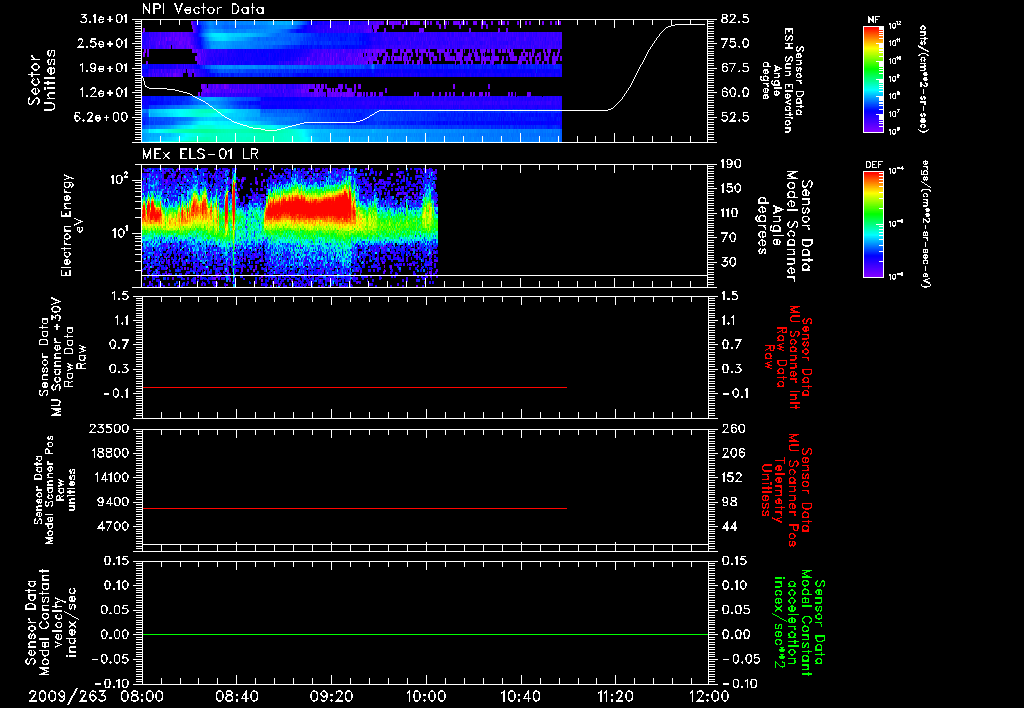The image size is (1024, 708).
Task: Click the "52.5" sun elevation tick value
Action: tap(735, 118)
